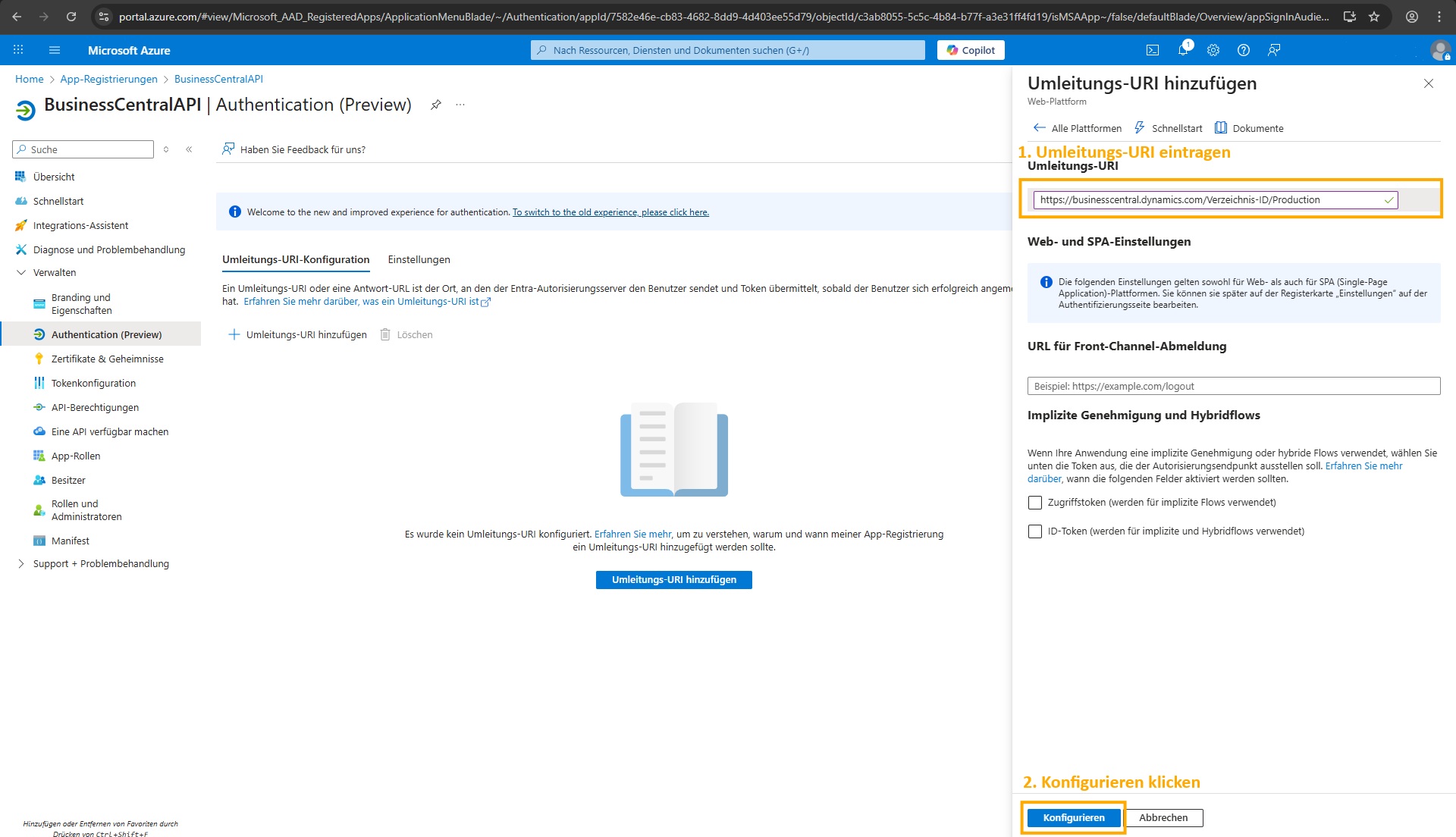
Task: Open more options ellipsis beside the title
Action: [x=460, y=105]
